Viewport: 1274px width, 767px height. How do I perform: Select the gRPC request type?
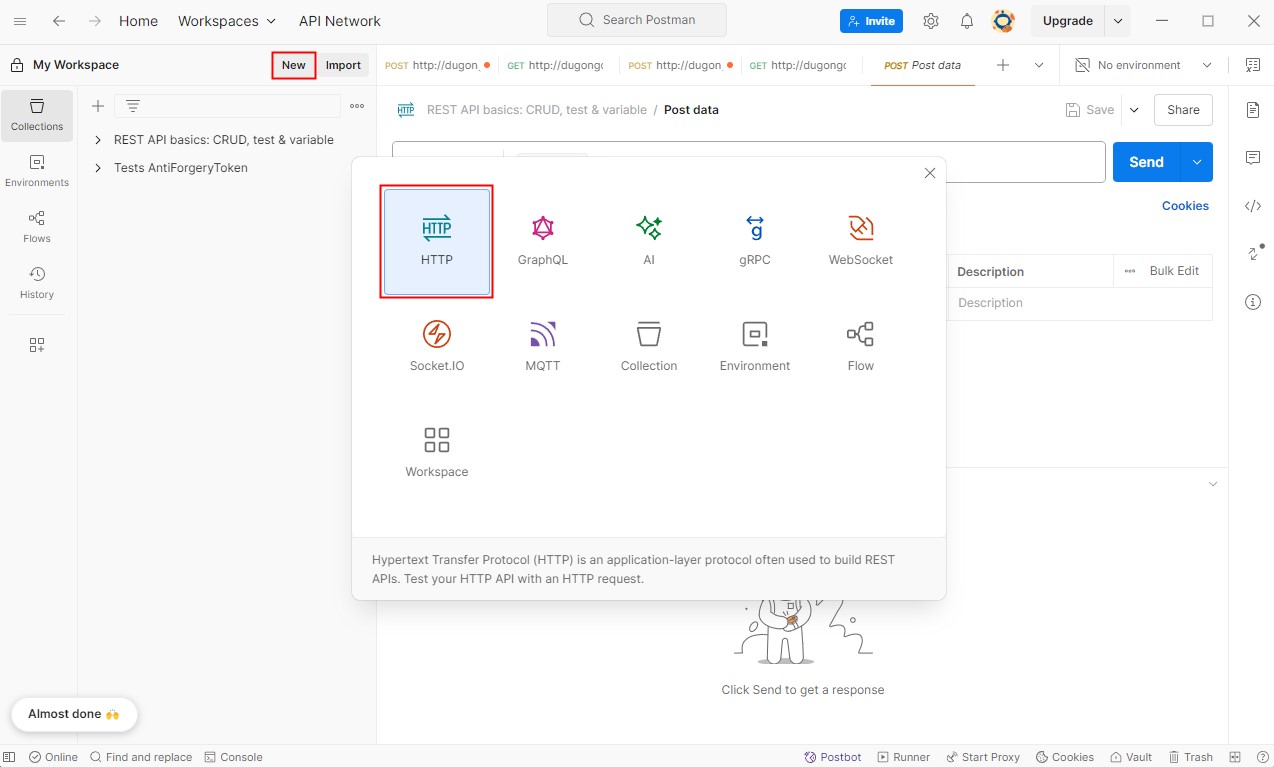coord(755,242)
